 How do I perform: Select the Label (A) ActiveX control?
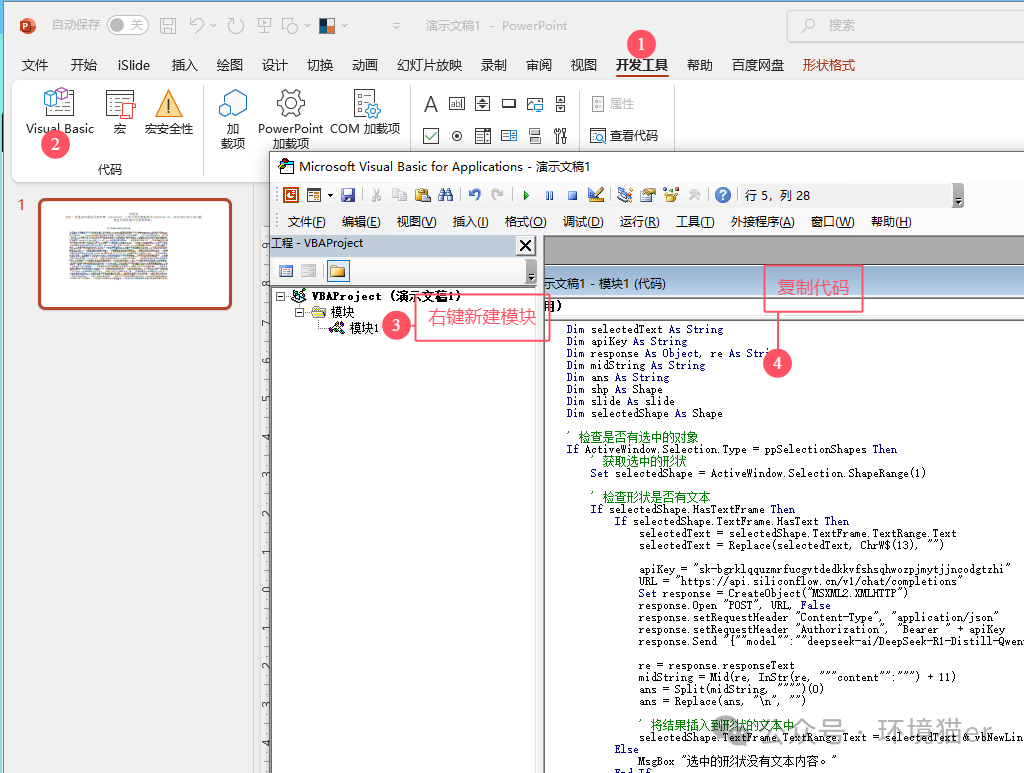tap(430, 104)
